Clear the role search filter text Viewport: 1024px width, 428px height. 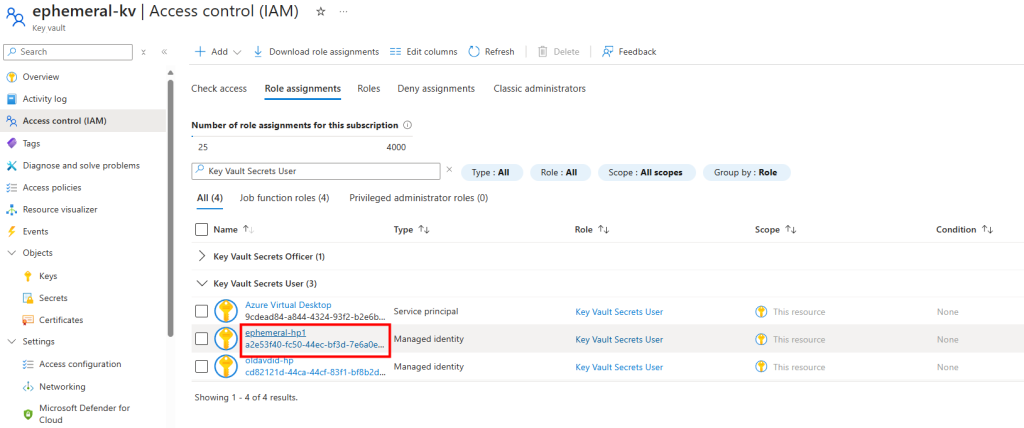click(x=449, y=170)
